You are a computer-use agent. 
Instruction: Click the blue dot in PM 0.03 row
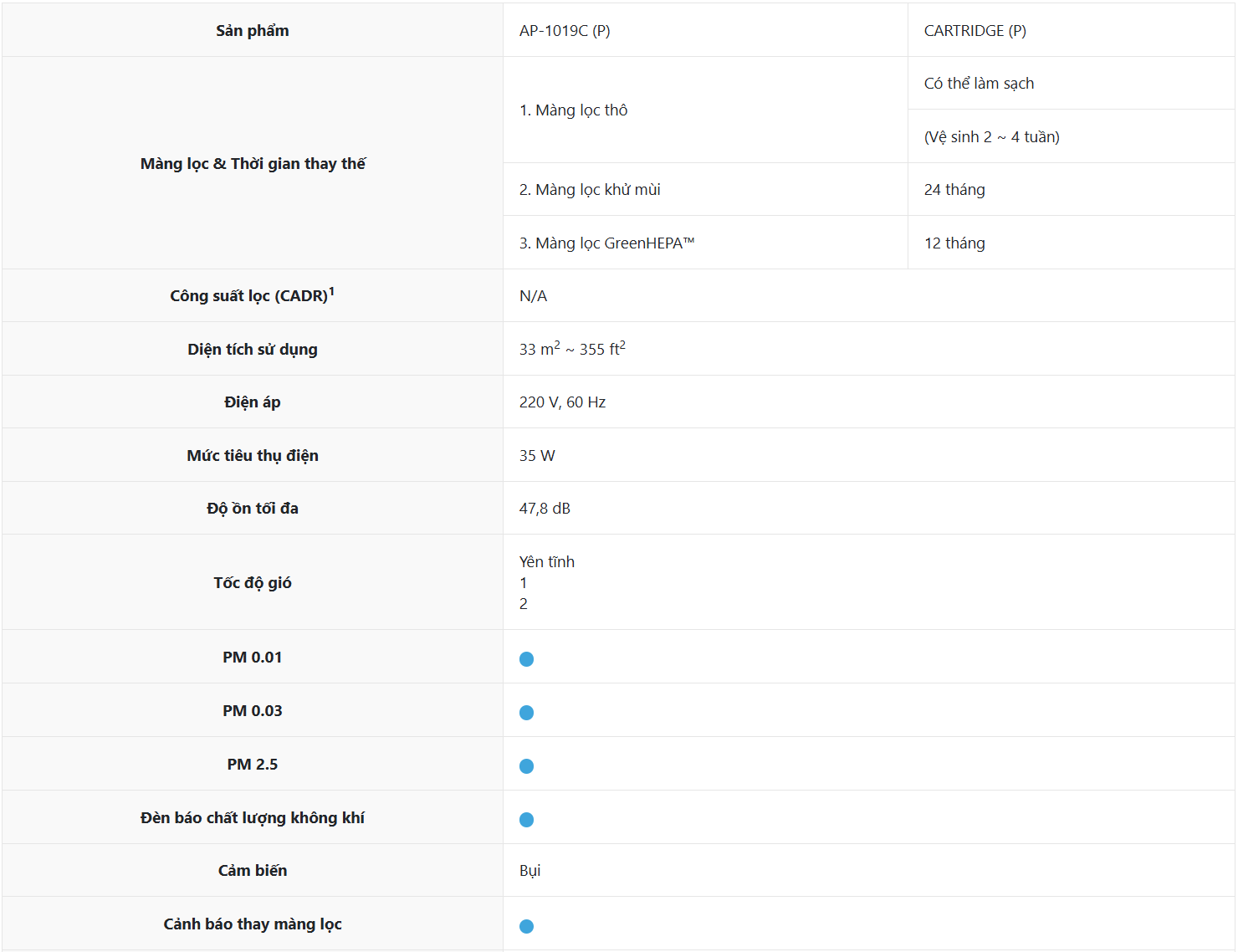click(x=526, y=713)
